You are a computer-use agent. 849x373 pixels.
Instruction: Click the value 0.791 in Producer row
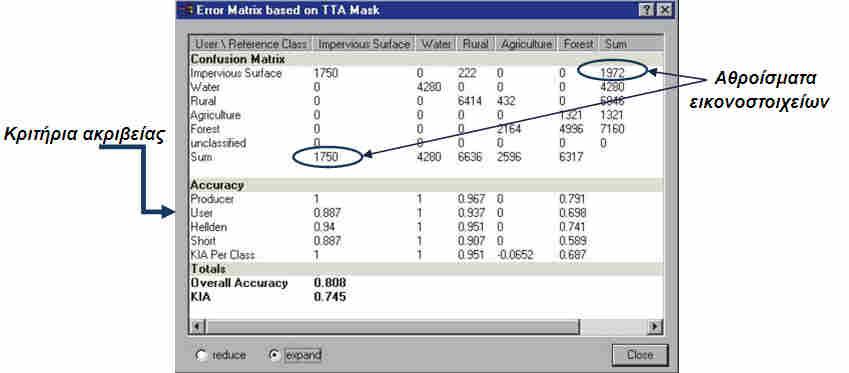(573, 199)
